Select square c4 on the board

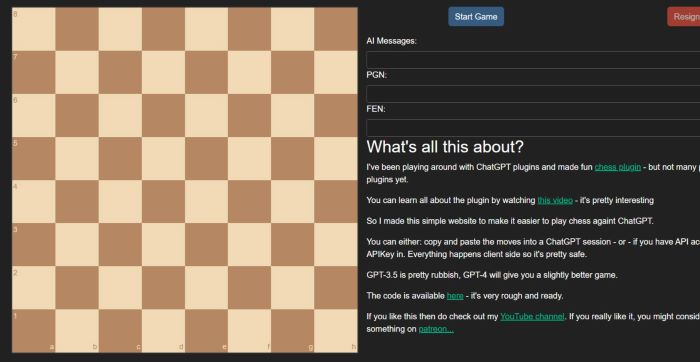(120, 201)
